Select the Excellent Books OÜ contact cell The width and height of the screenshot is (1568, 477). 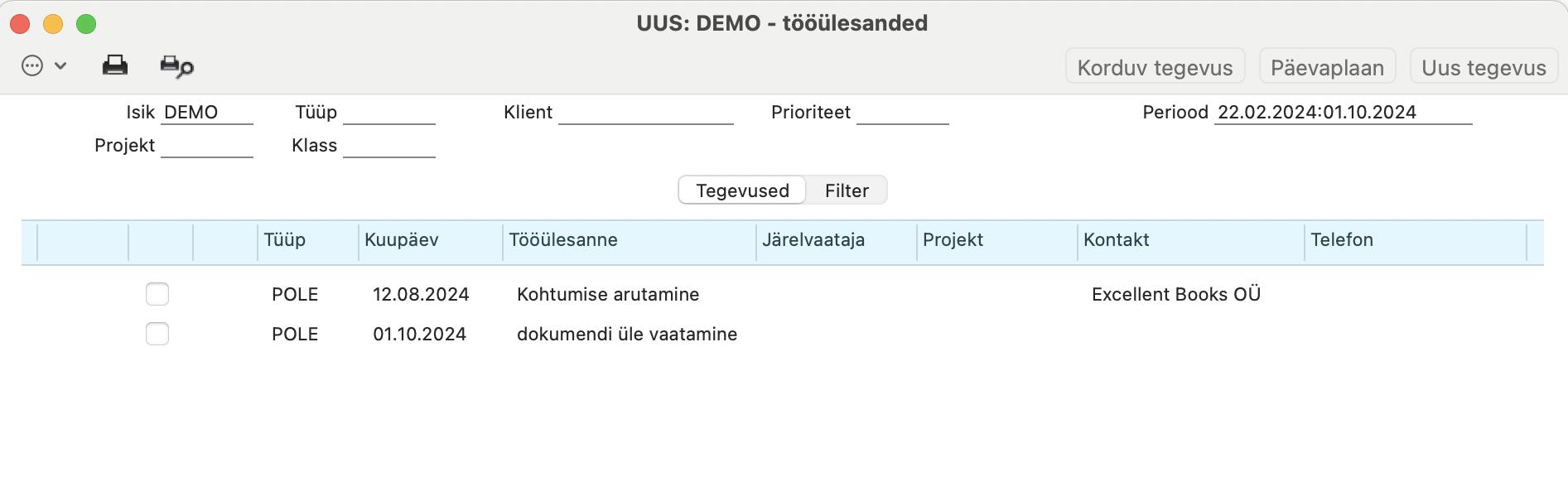1176,294
